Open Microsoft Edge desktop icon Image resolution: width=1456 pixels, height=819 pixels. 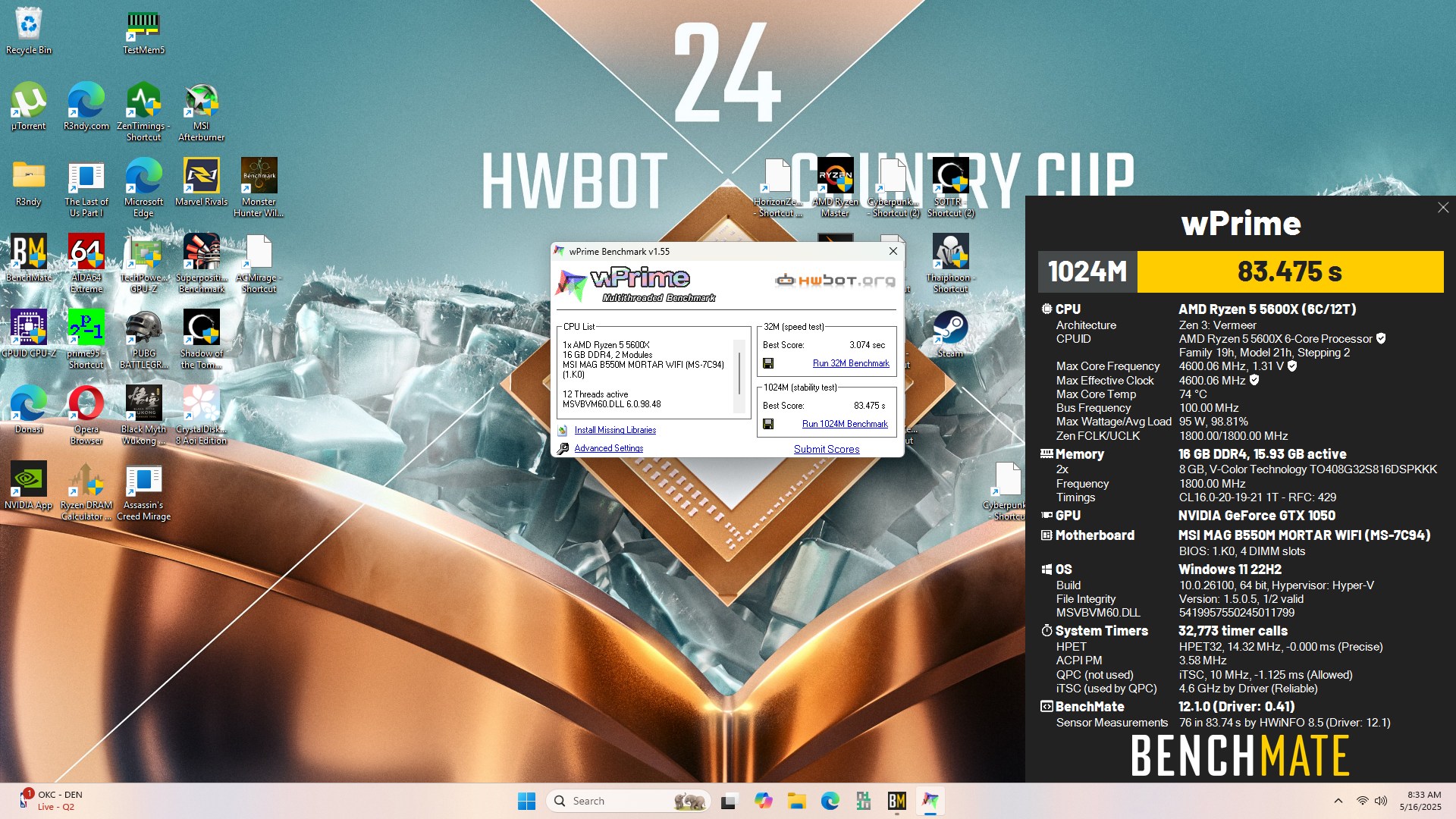point(143,188)
